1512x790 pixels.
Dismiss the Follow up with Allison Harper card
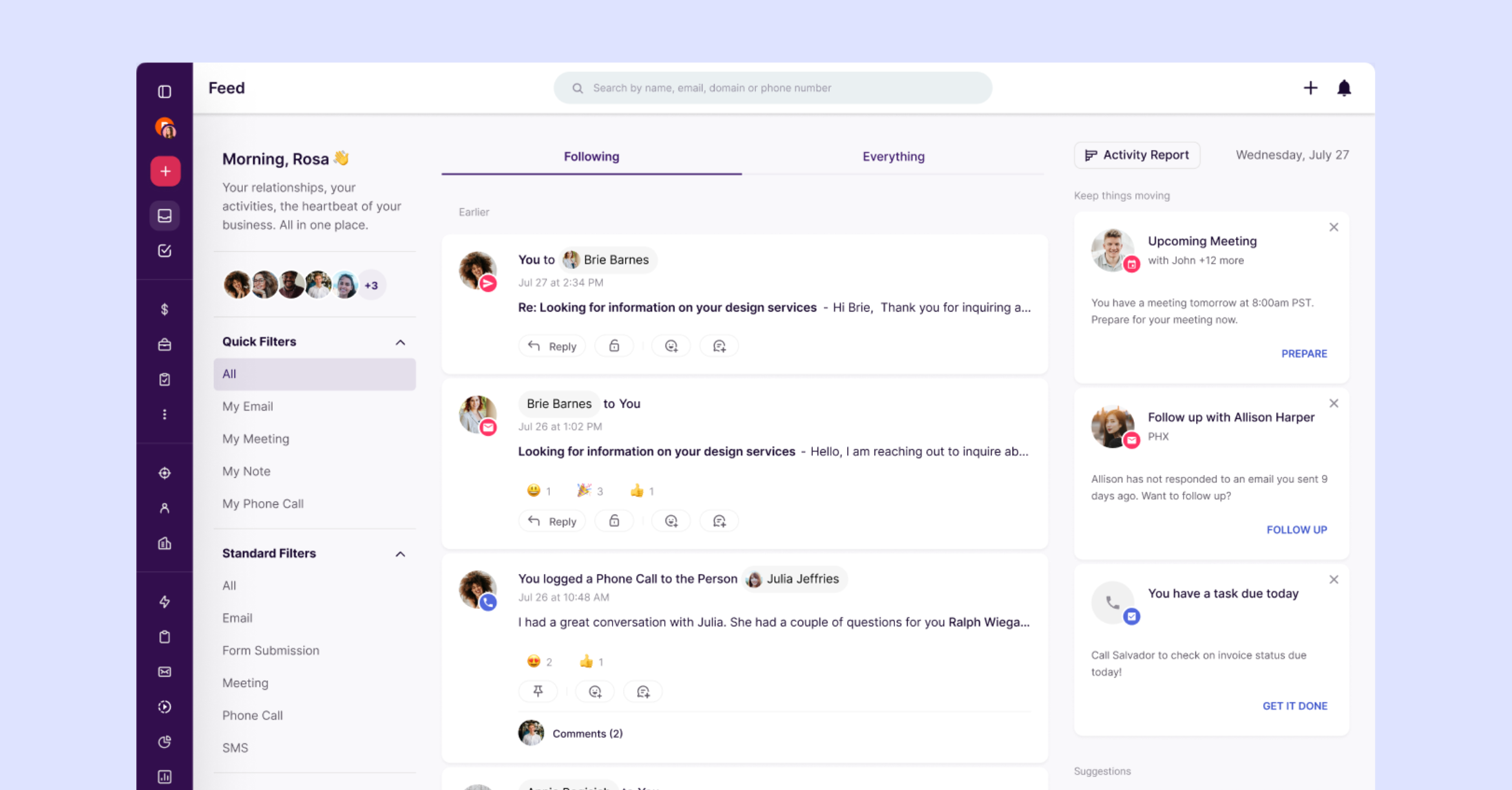click(x=1334, y=403)
